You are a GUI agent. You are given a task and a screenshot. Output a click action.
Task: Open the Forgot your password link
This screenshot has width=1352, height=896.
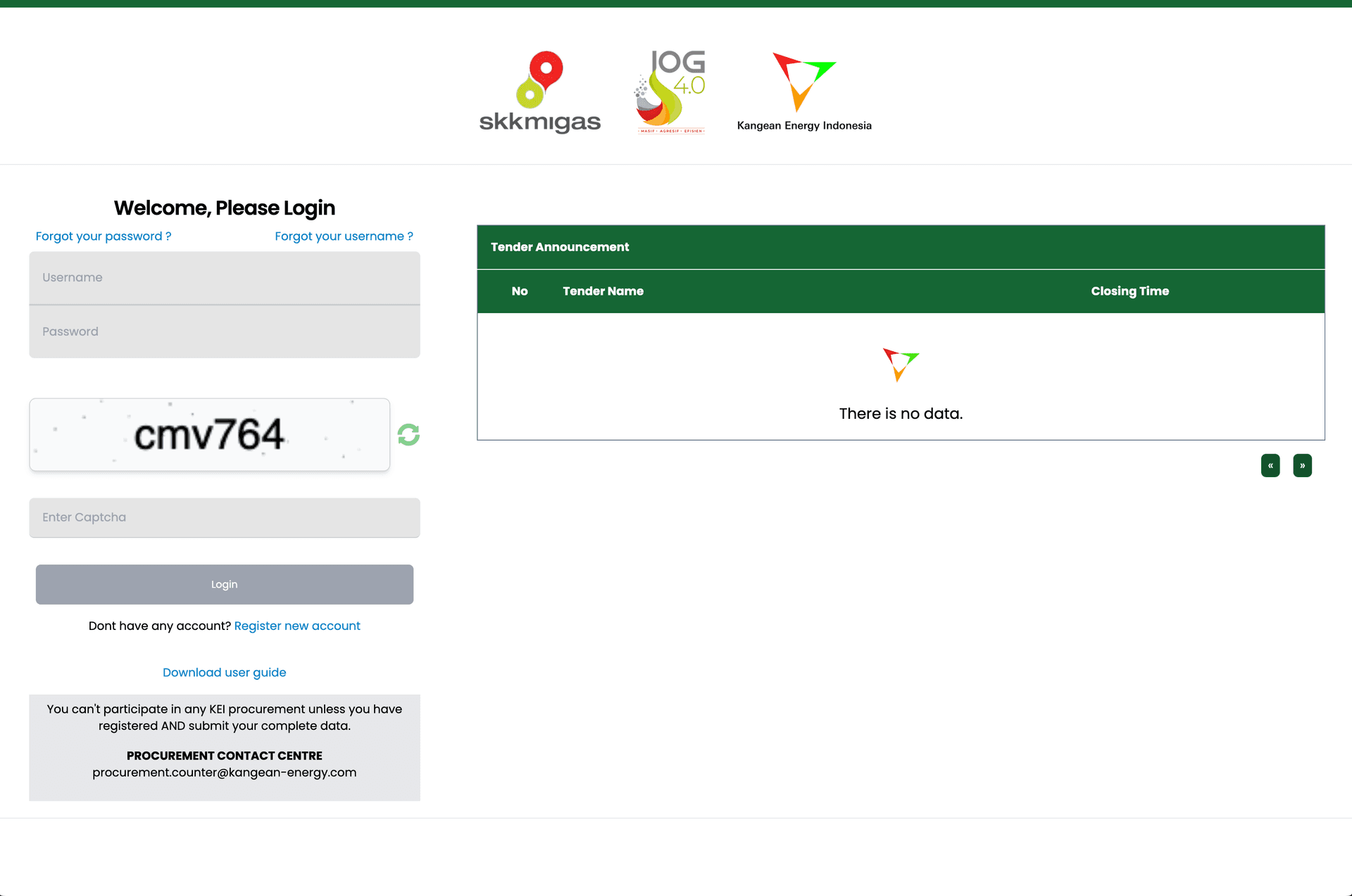click(103, 236)
